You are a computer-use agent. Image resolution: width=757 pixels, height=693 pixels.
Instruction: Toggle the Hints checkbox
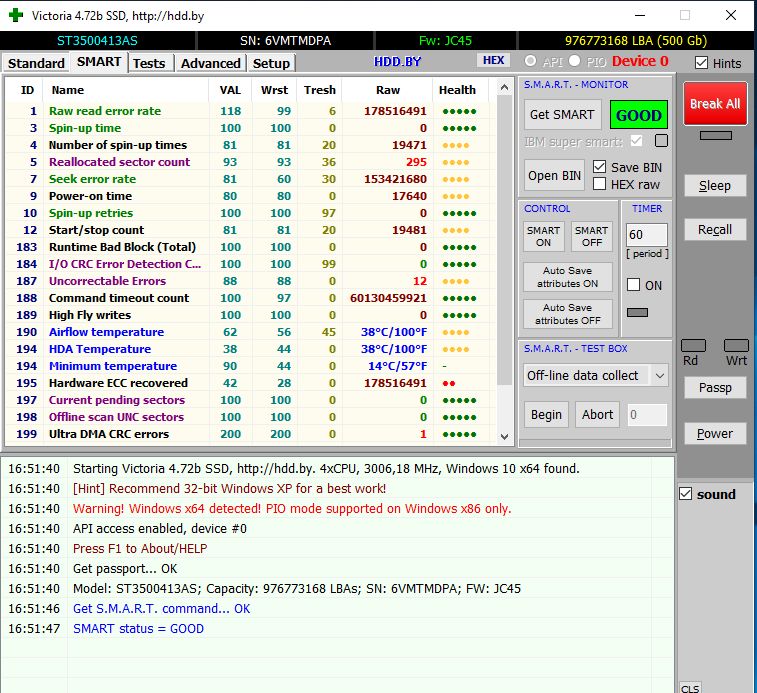(x=701, y=63)
